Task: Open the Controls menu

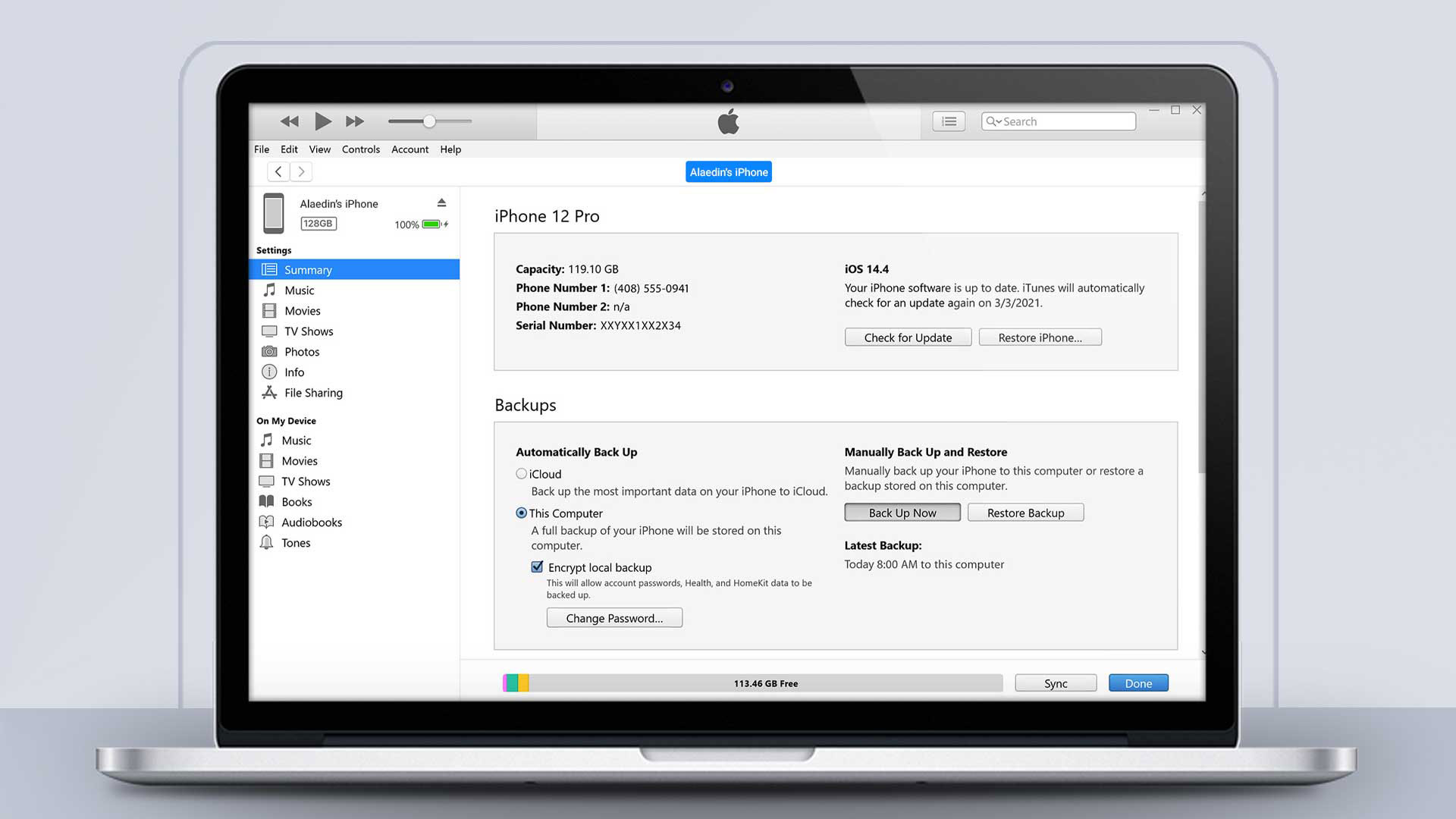Action: click(x=360, y=149)
